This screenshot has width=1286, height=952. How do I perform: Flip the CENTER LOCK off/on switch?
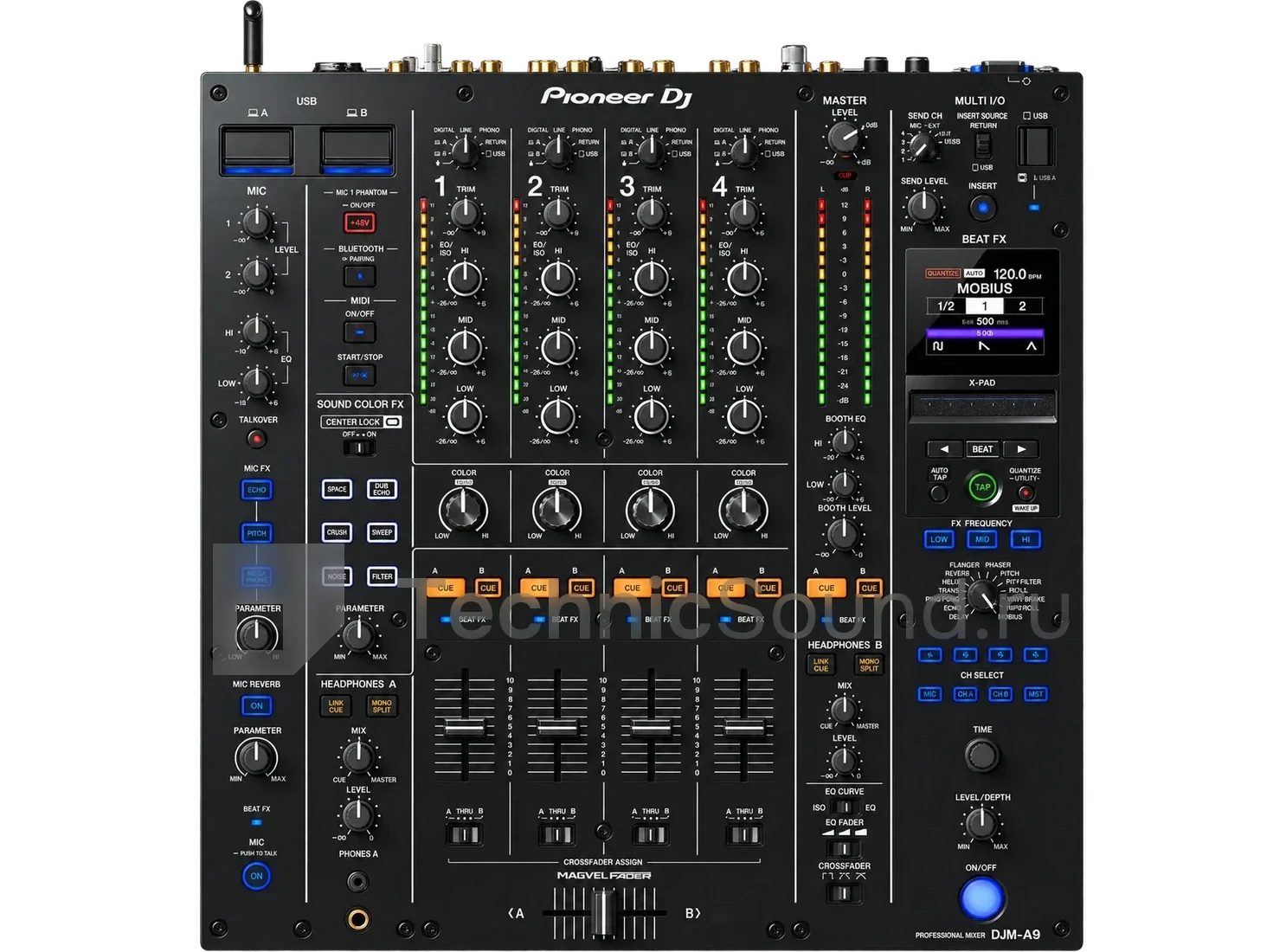(x=359, y=447)
